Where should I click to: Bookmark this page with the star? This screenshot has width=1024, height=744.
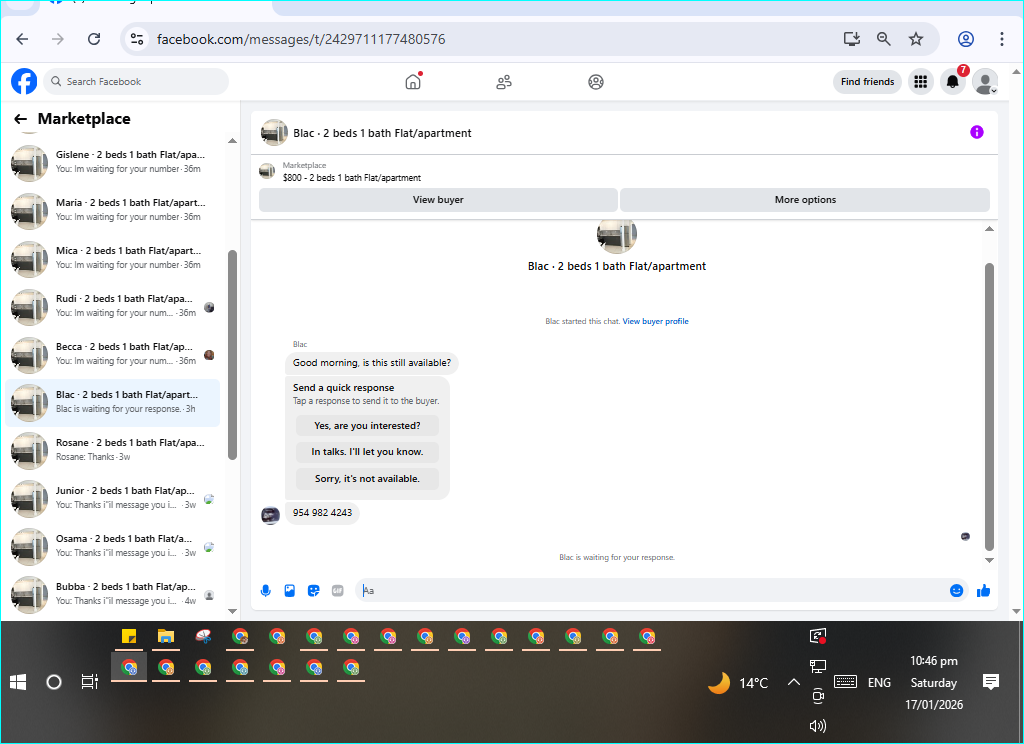point(916,39)
